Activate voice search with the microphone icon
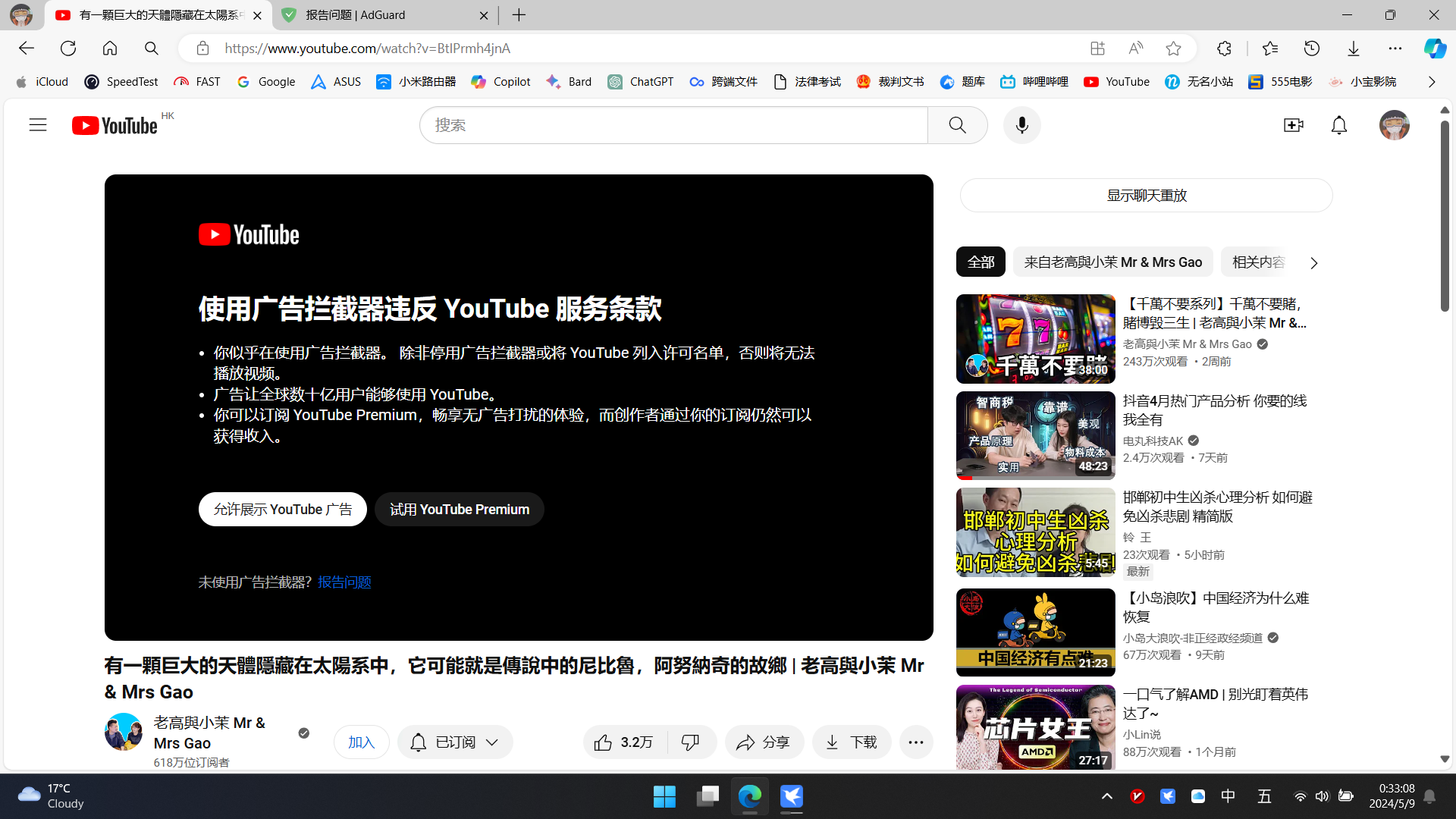 pyautogui.click(x=1021, y=124)
